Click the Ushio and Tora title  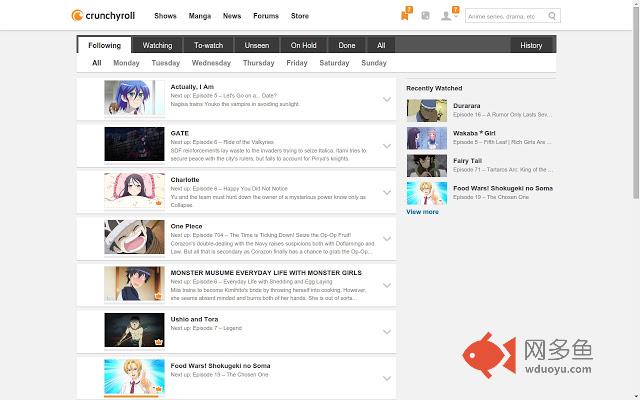click(194, 319)
